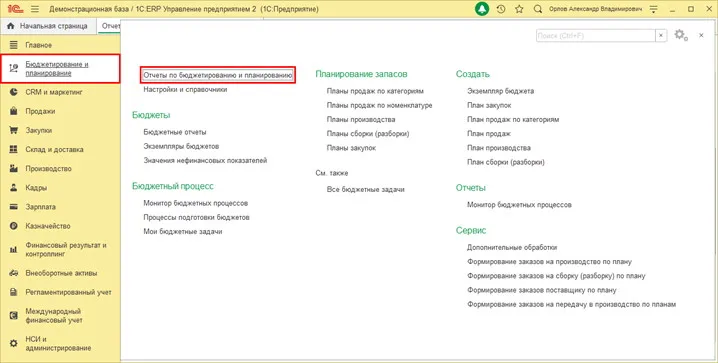This screenshot has height=363, width=718.
Task: Click the Закупки cart icon
Action: coord(14,130)
